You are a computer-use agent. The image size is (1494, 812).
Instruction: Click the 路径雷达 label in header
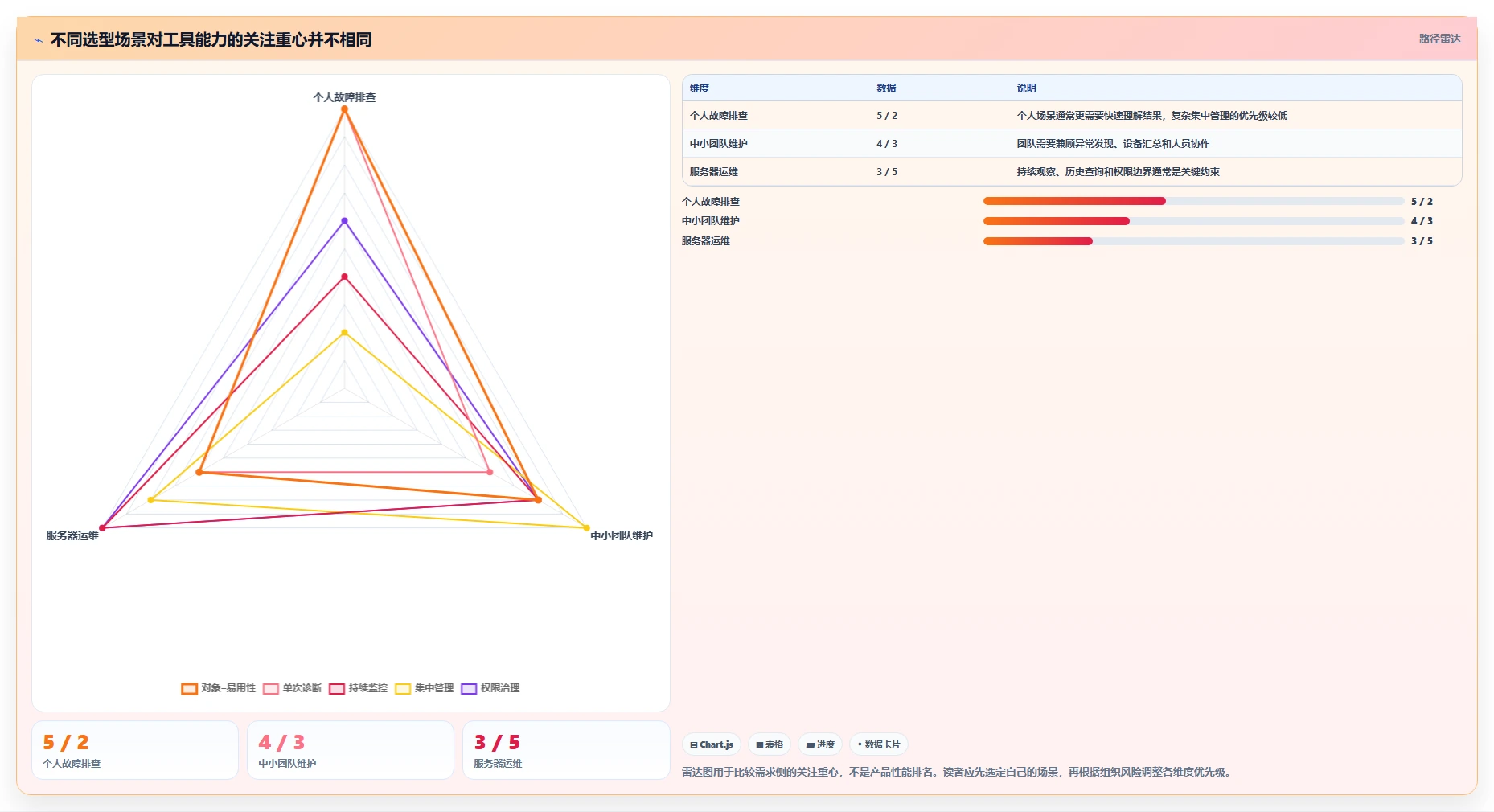(1439, 39)
